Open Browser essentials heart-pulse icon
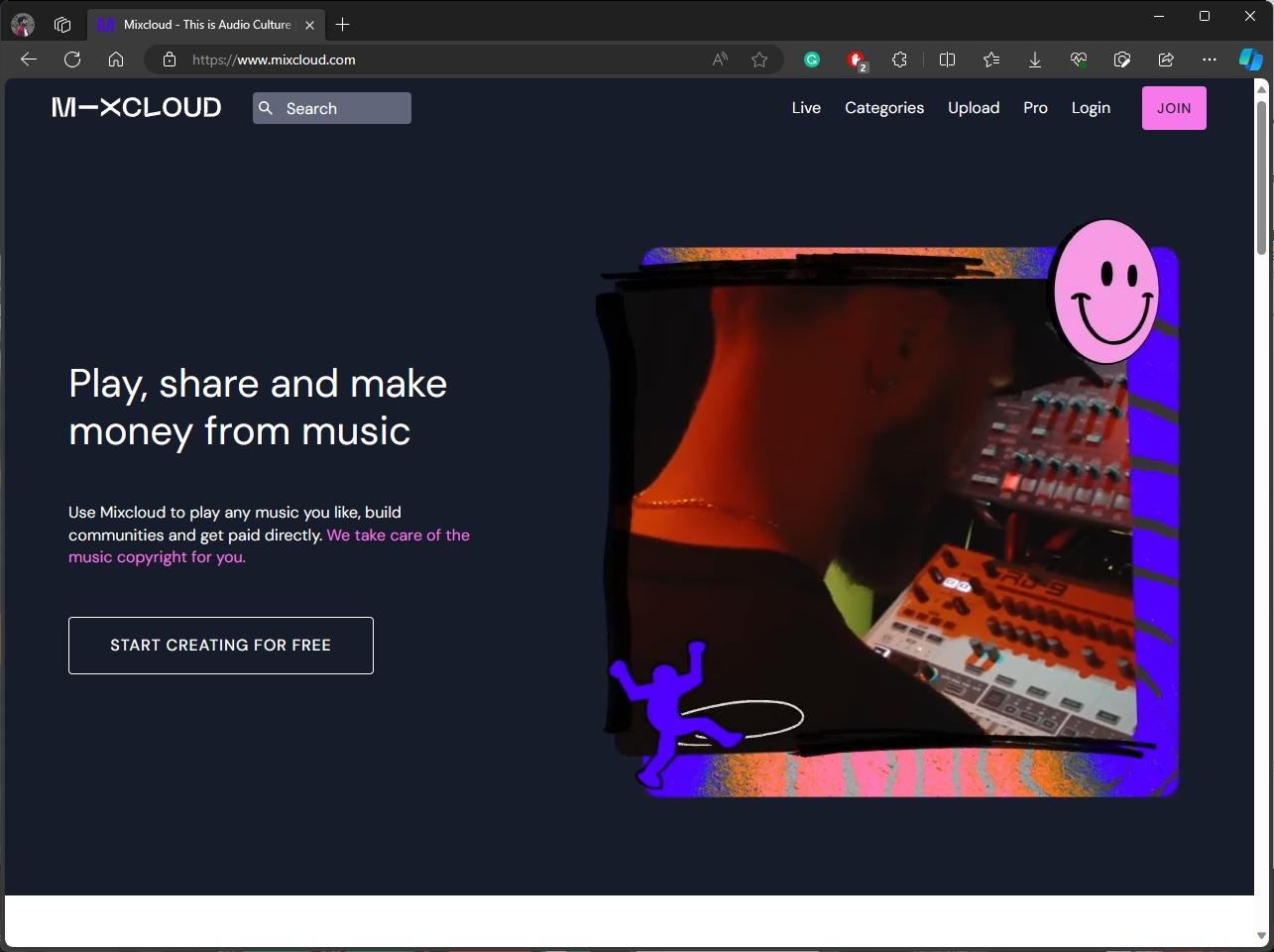 pyautogui.click(x=1078, y=59)
